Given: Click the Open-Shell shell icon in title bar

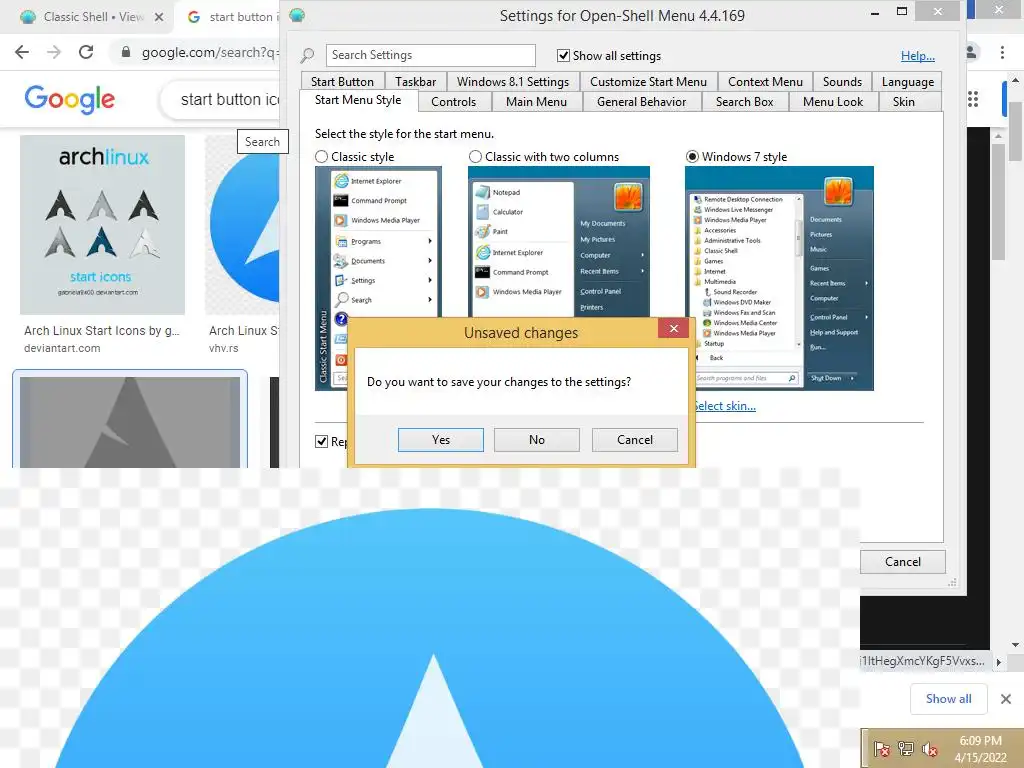Looking at the screenshot, I should [297, 15].
